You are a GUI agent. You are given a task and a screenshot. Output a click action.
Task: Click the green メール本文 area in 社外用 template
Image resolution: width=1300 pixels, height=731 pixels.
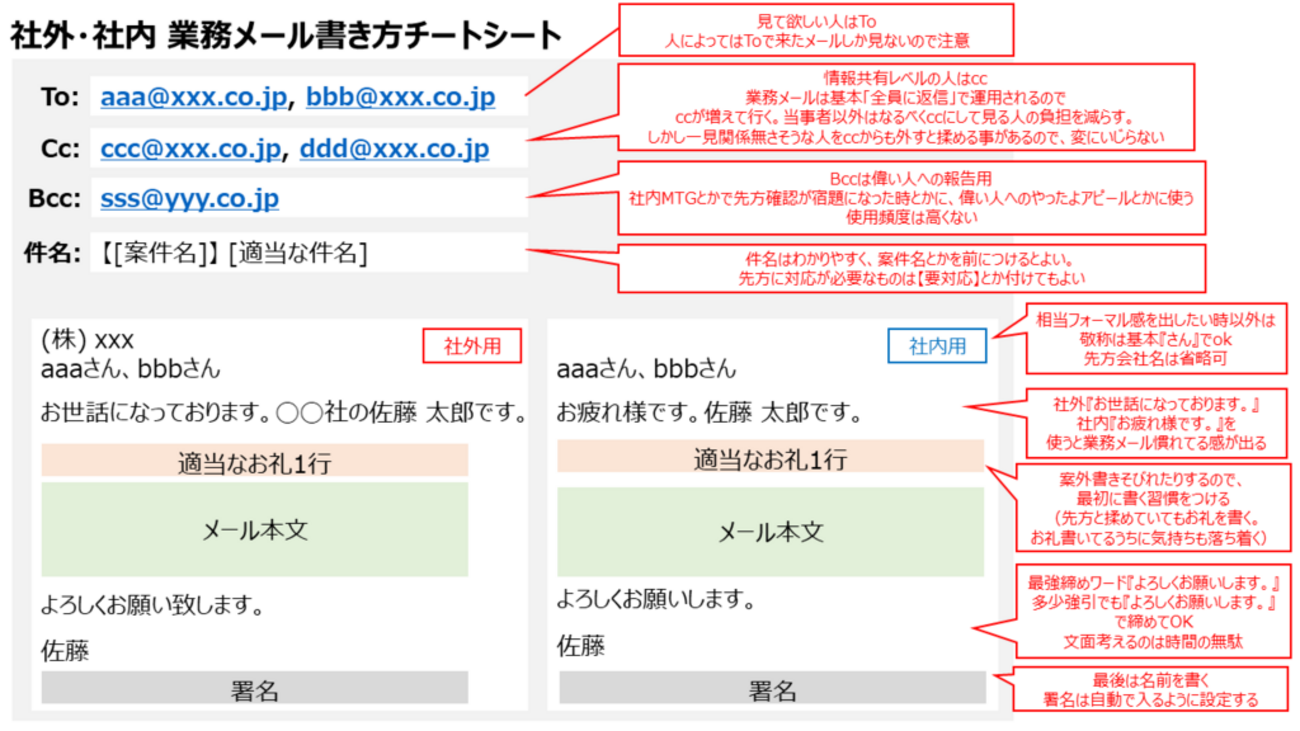pos(253,529)
